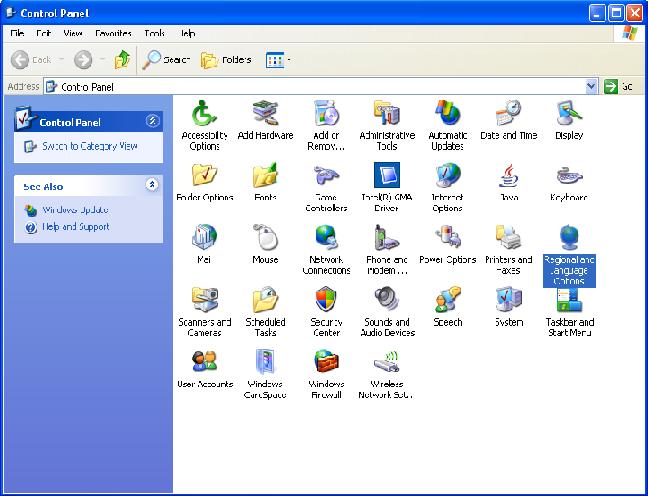Go up one folder level
The width and height of the screenshot is (648, 496).
click(122, 60)
